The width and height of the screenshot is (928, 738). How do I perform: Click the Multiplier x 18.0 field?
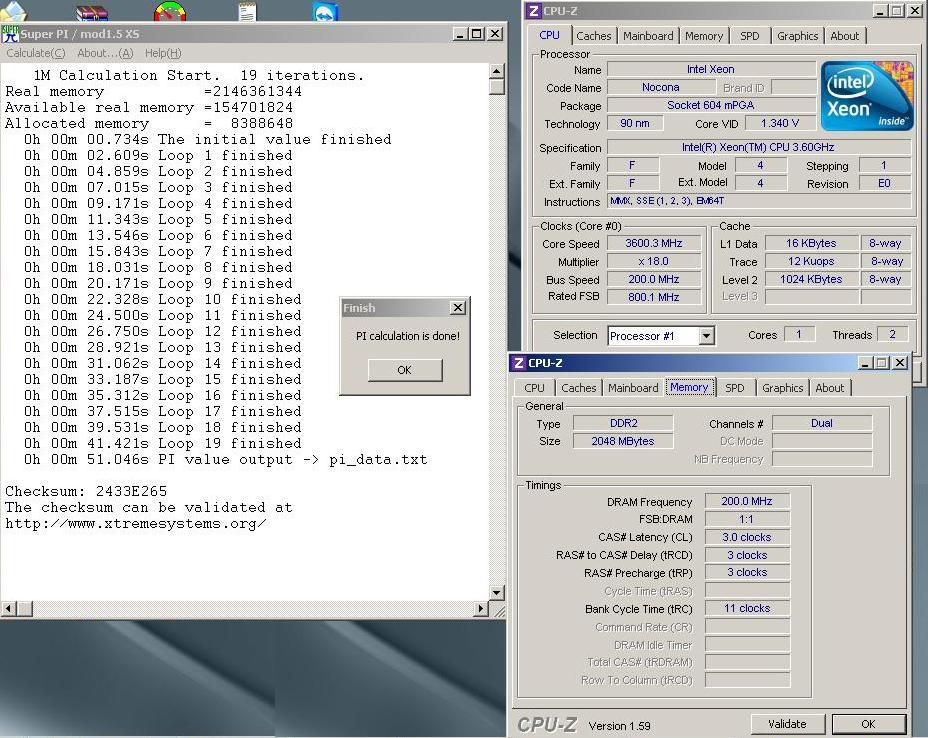coord(654,261)
